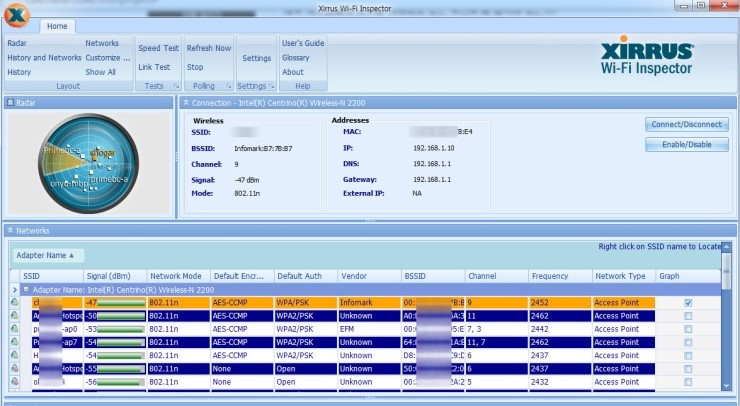The width and height of the screenshot is (740, 406).
Task: Sort by the Frequency column header
Action: (x=560, y=276)
